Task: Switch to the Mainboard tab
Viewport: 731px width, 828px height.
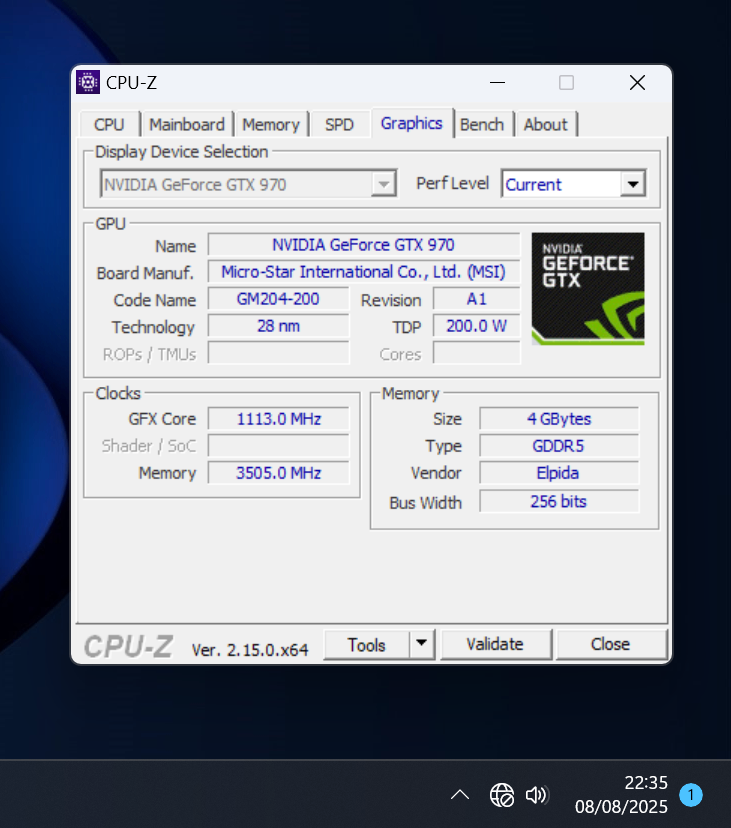Action: tap(187, 125)
